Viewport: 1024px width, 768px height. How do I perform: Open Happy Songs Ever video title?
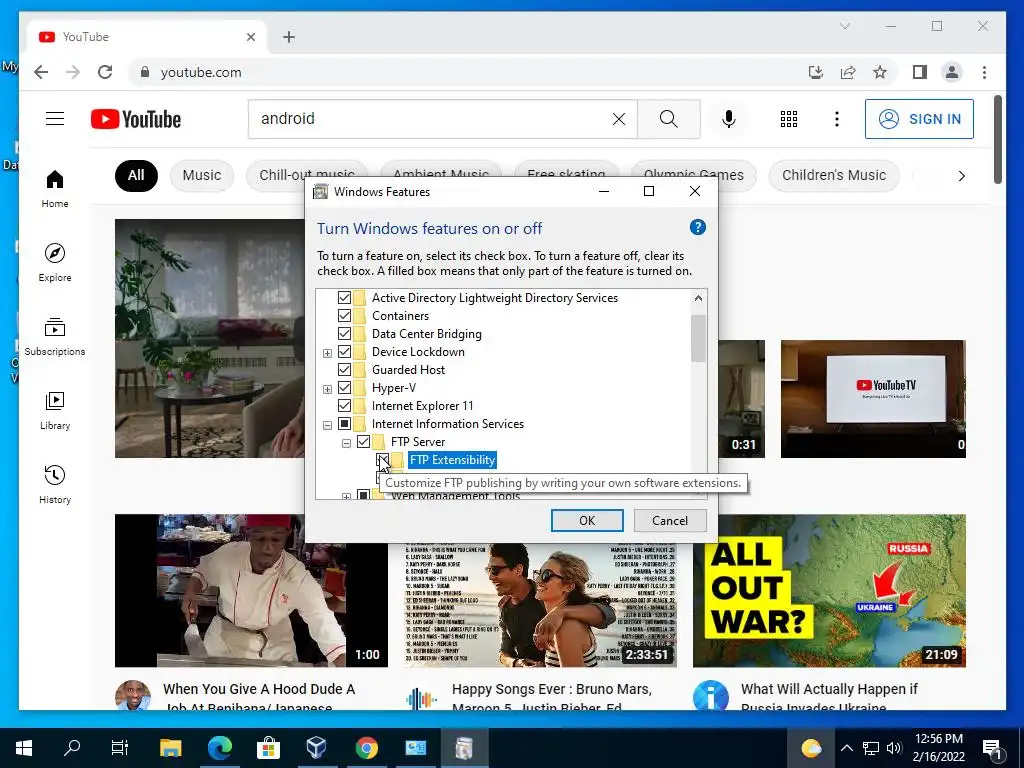[551, 697]
